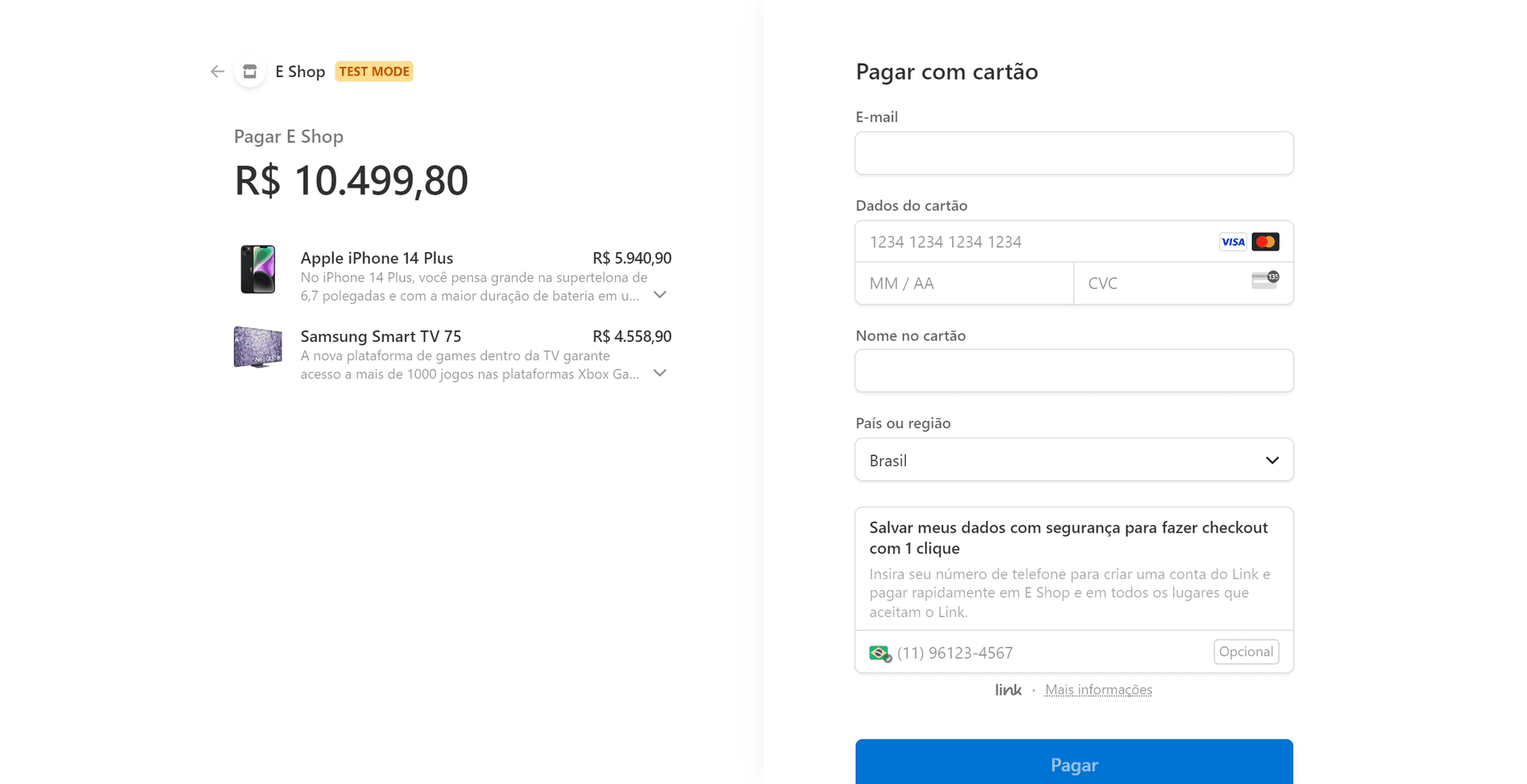Screen dimensions: 1527x784
Task: Click the Visa card logo
Action: [x=1233, y=242]
